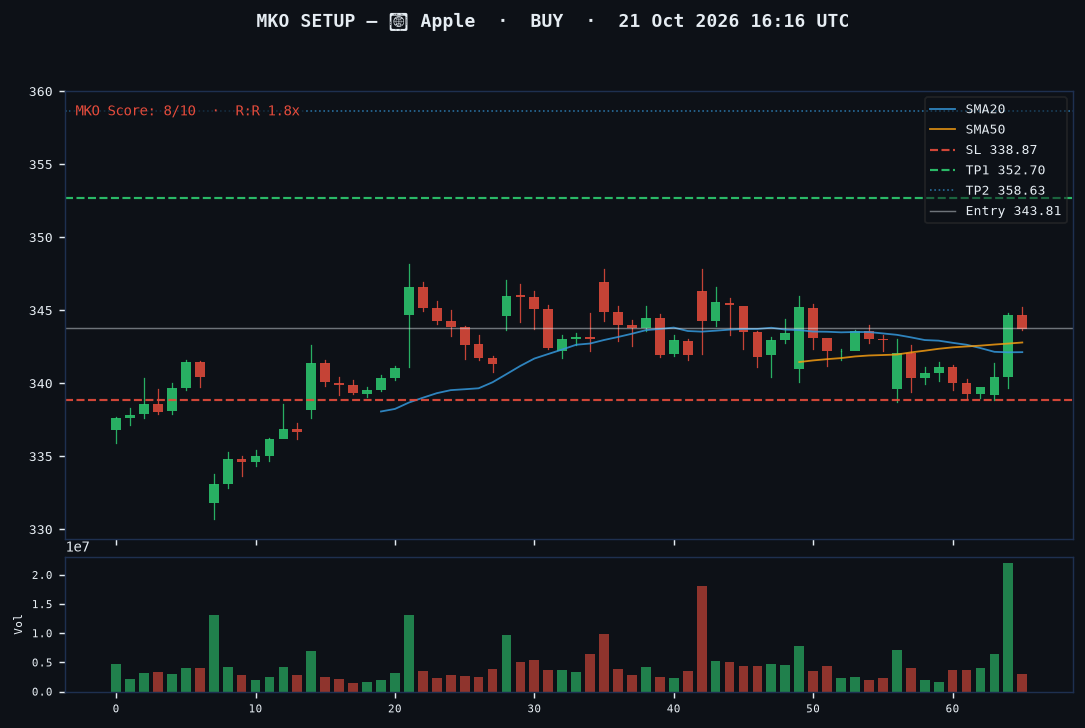
Task: Click the 40 tick on the x-axis
Action: [674, 709]
